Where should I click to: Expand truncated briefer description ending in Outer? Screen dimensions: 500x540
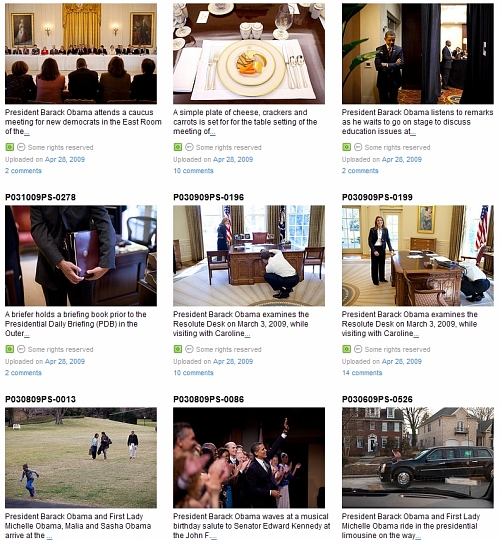[27, 334]
